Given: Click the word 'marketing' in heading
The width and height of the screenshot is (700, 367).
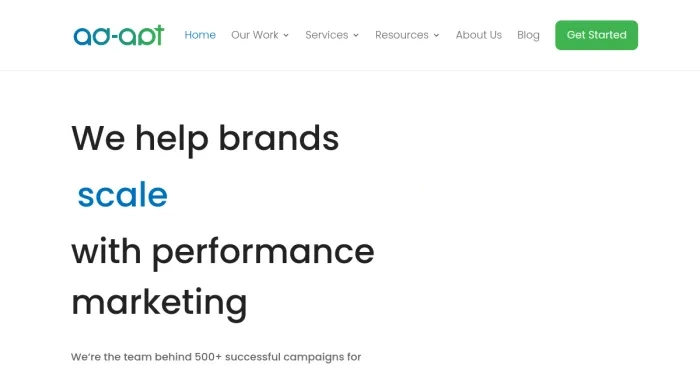Looking at the screenshot, I should coord(159,304).
